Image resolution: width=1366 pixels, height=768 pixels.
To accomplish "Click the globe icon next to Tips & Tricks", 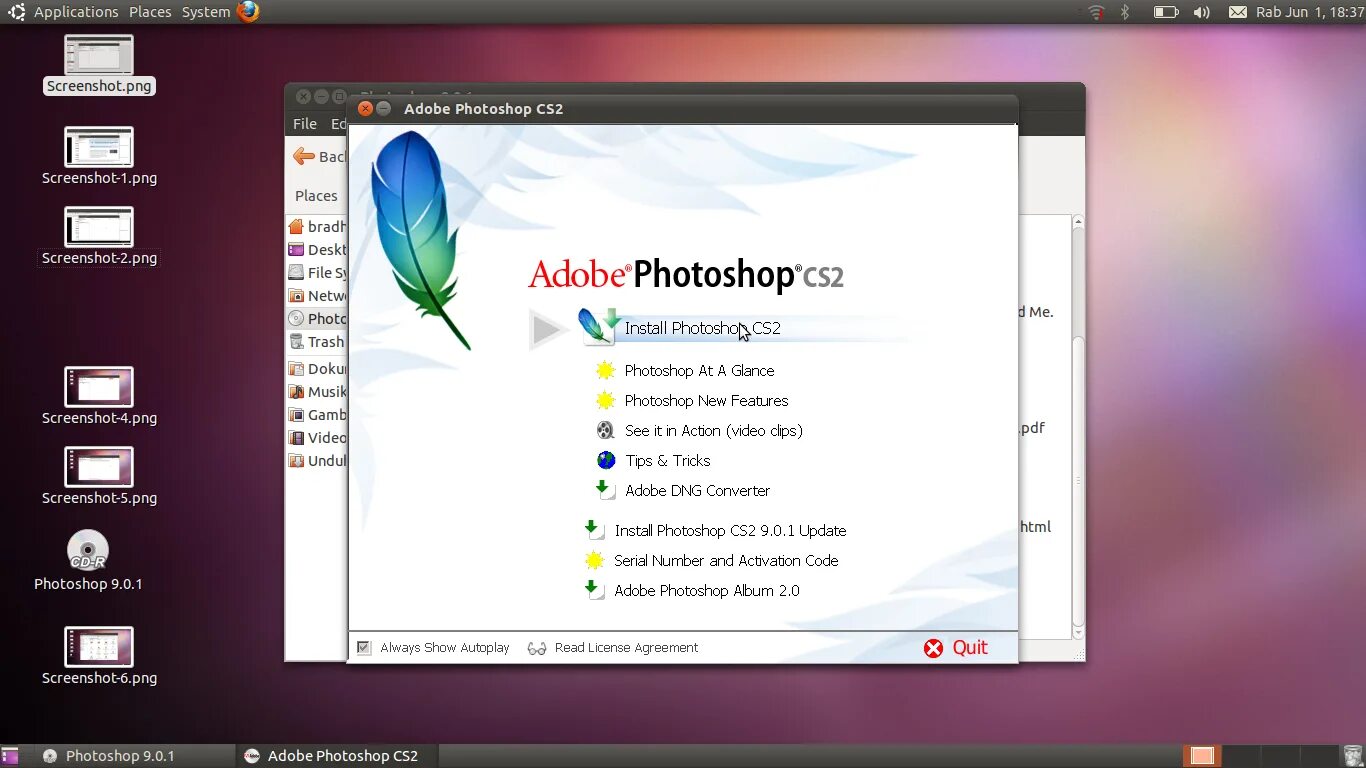I will coord(606,460).
